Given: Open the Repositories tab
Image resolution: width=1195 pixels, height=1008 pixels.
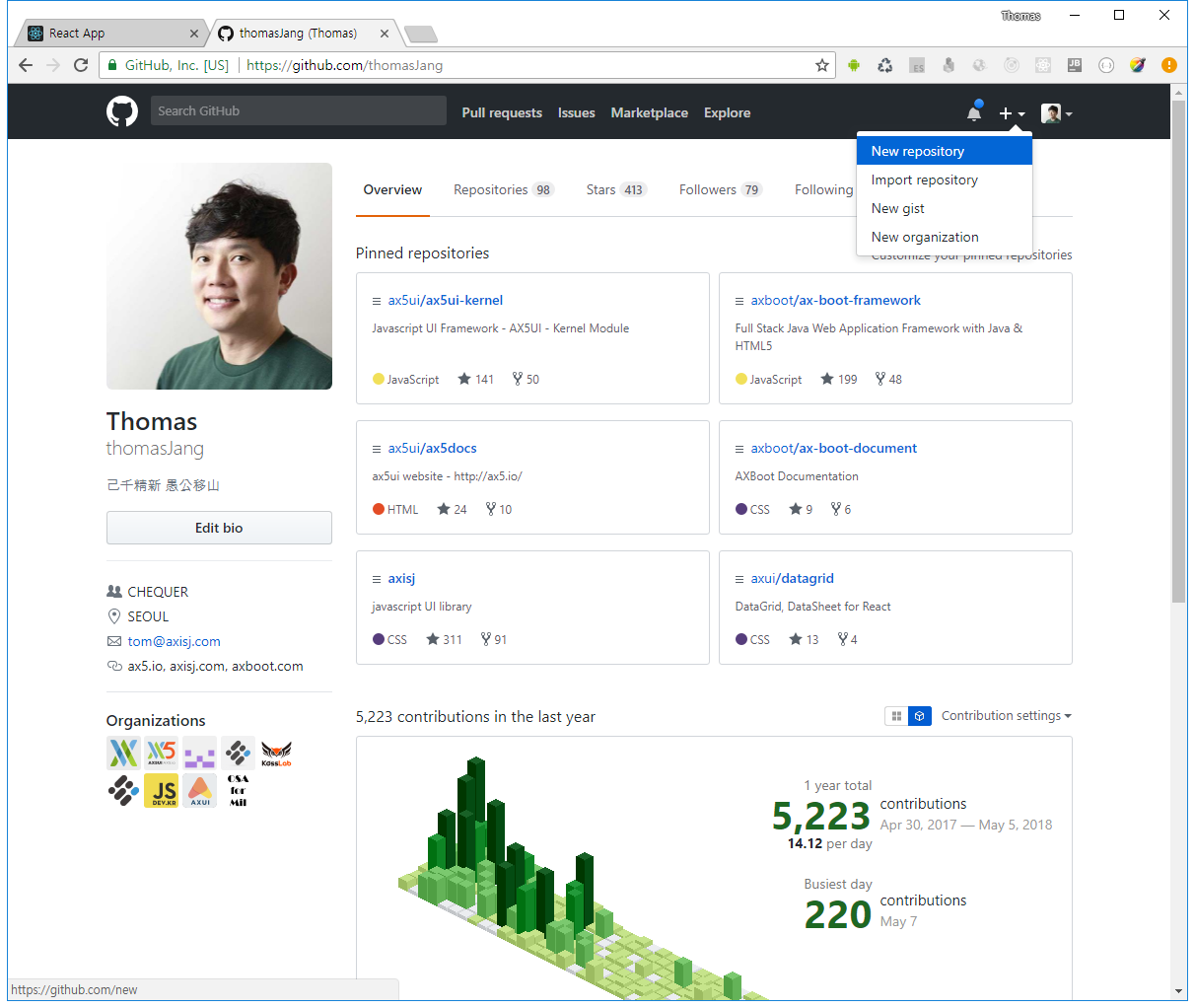Looking at the screenshot, I should coord(504,190).
